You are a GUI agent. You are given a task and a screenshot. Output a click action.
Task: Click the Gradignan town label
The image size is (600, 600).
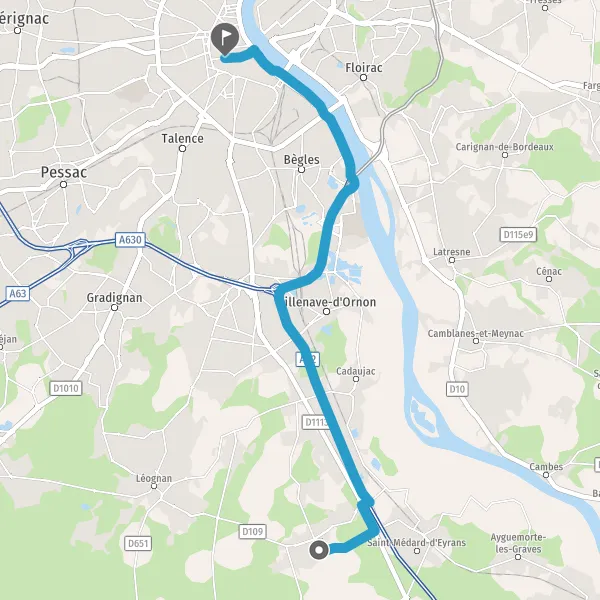114,298
